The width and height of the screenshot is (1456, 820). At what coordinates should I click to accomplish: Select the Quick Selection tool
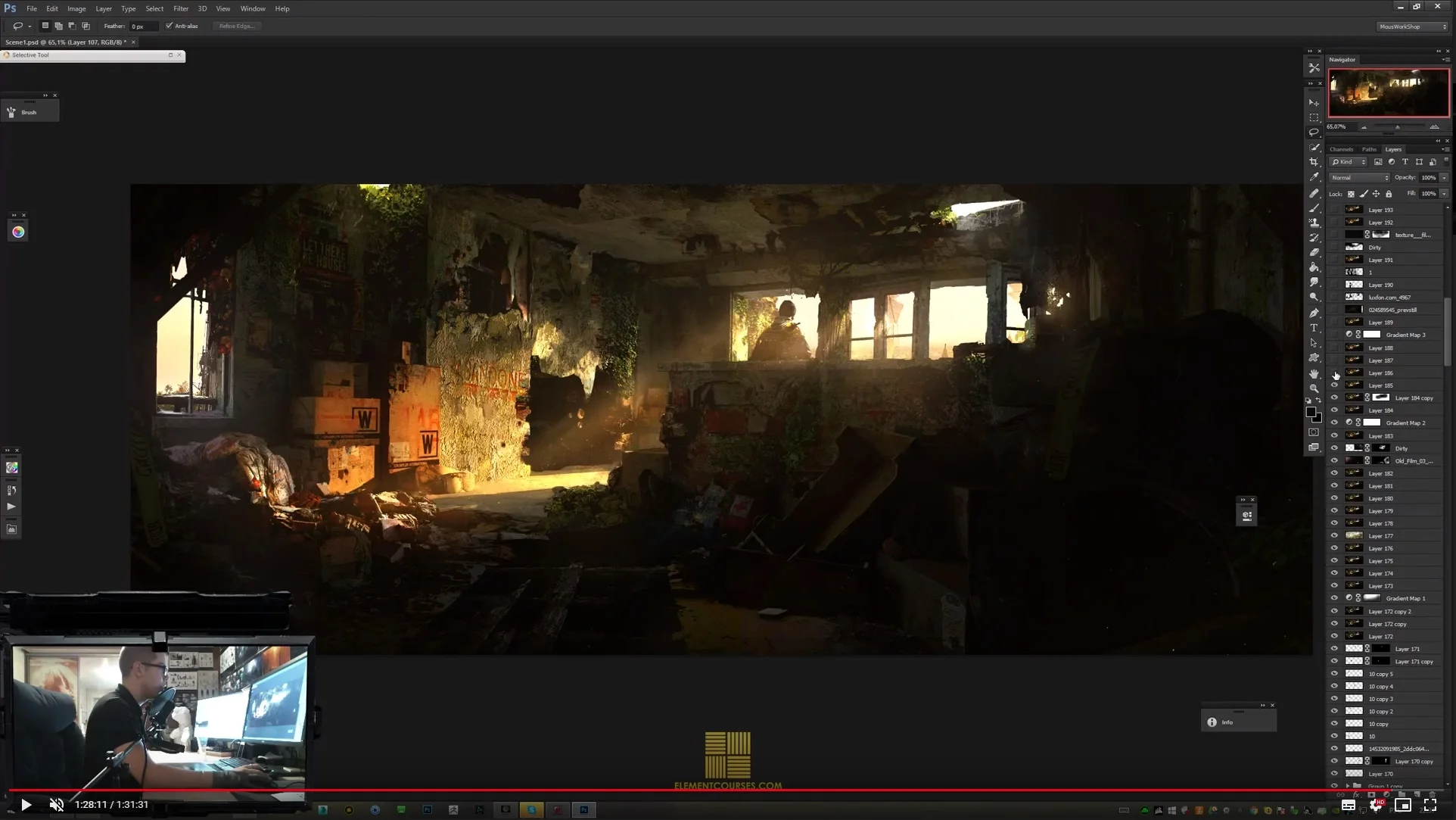click(x=1314, y=148)
